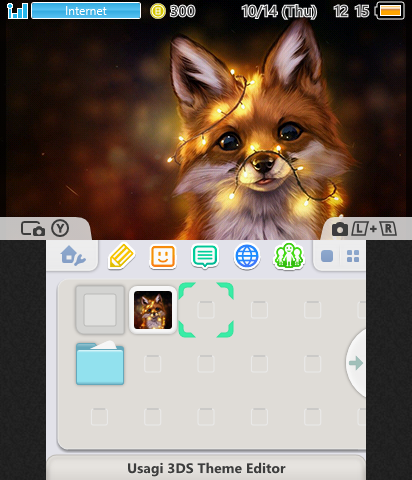This screenshot has width=412, height=480.
Task: Click the 300 play coin count
Action: [182, 11]
